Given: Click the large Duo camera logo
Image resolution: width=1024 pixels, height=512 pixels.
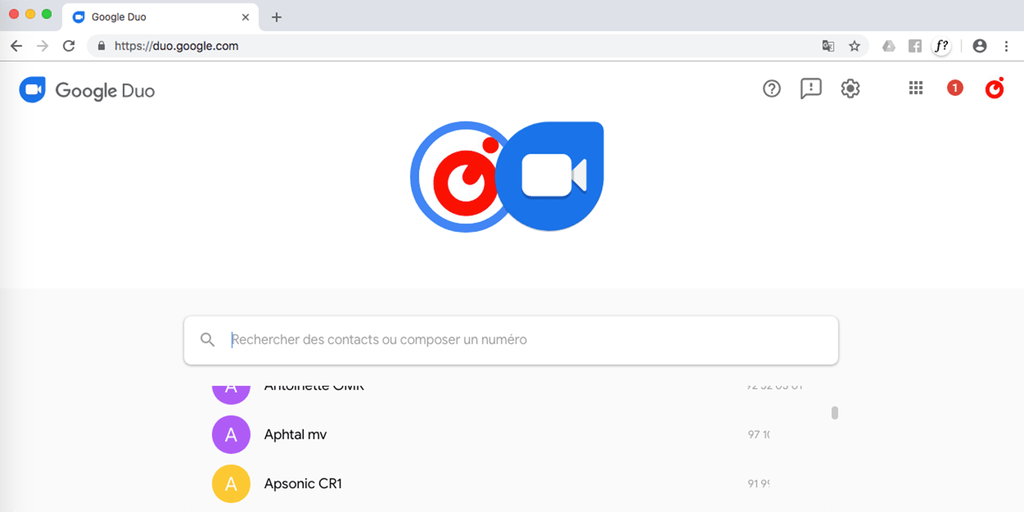Looking at the screenshot, I should (x=549, y=176).
